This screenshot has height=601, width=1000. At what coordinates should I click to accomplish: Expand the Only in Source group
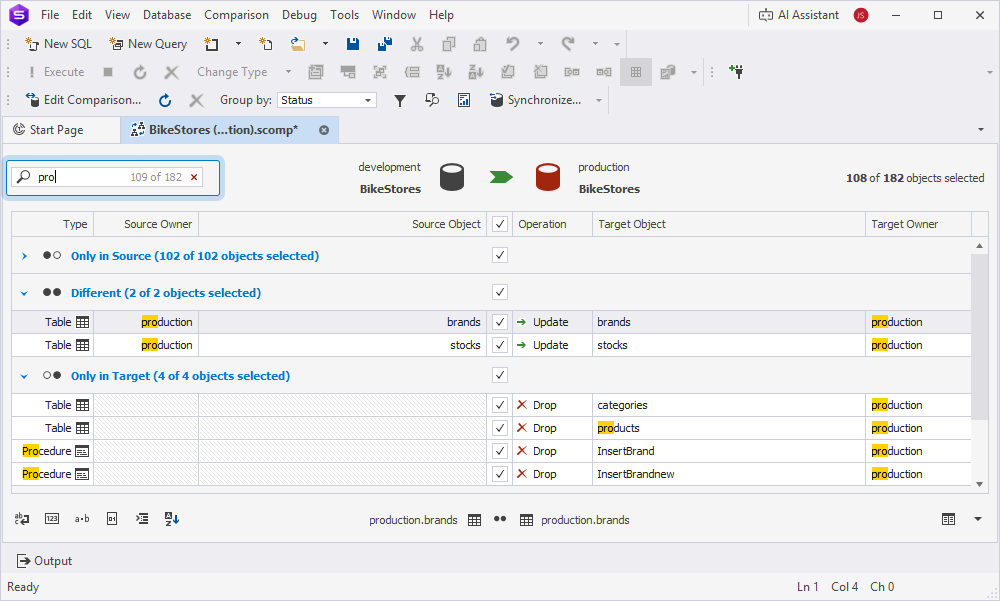click(24, 256)
